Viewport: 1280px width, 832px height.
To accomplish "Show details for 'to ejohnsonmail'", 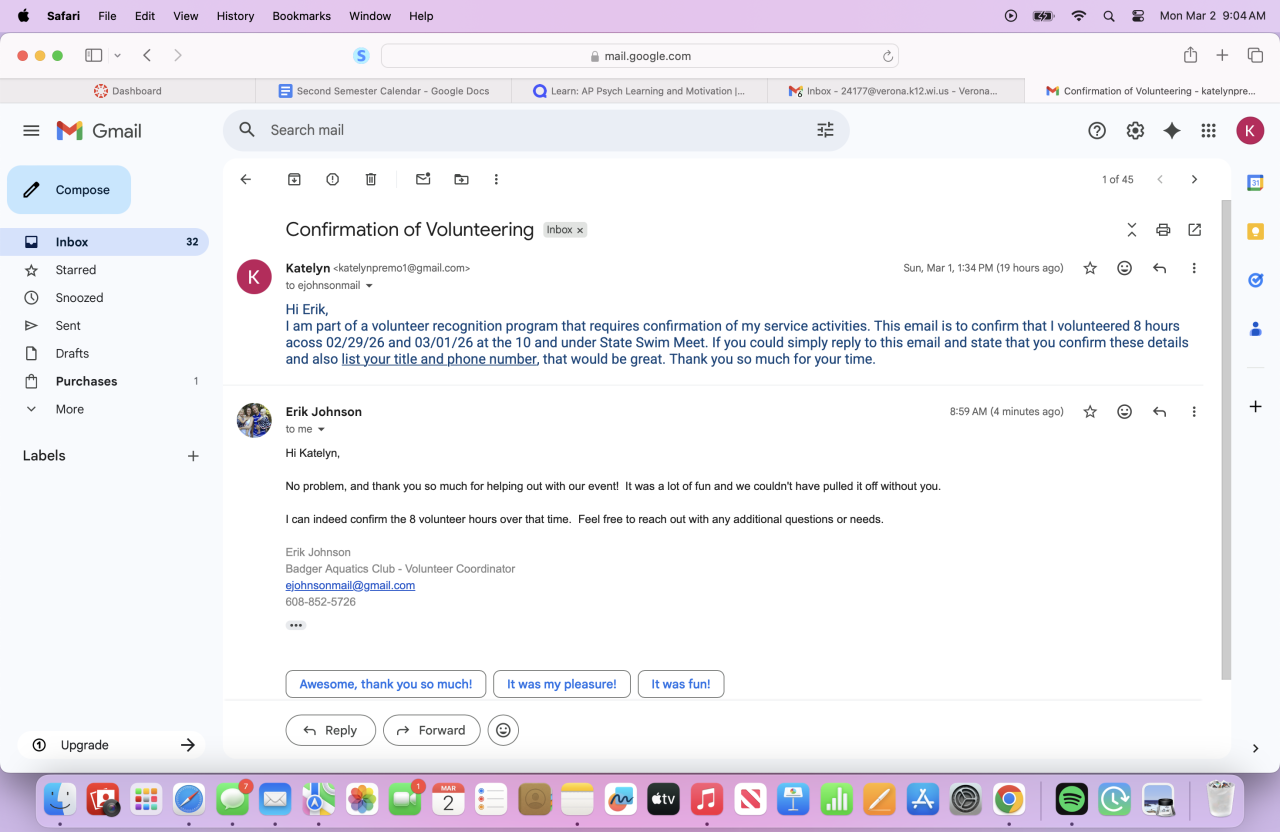I will tap(369, 286).
